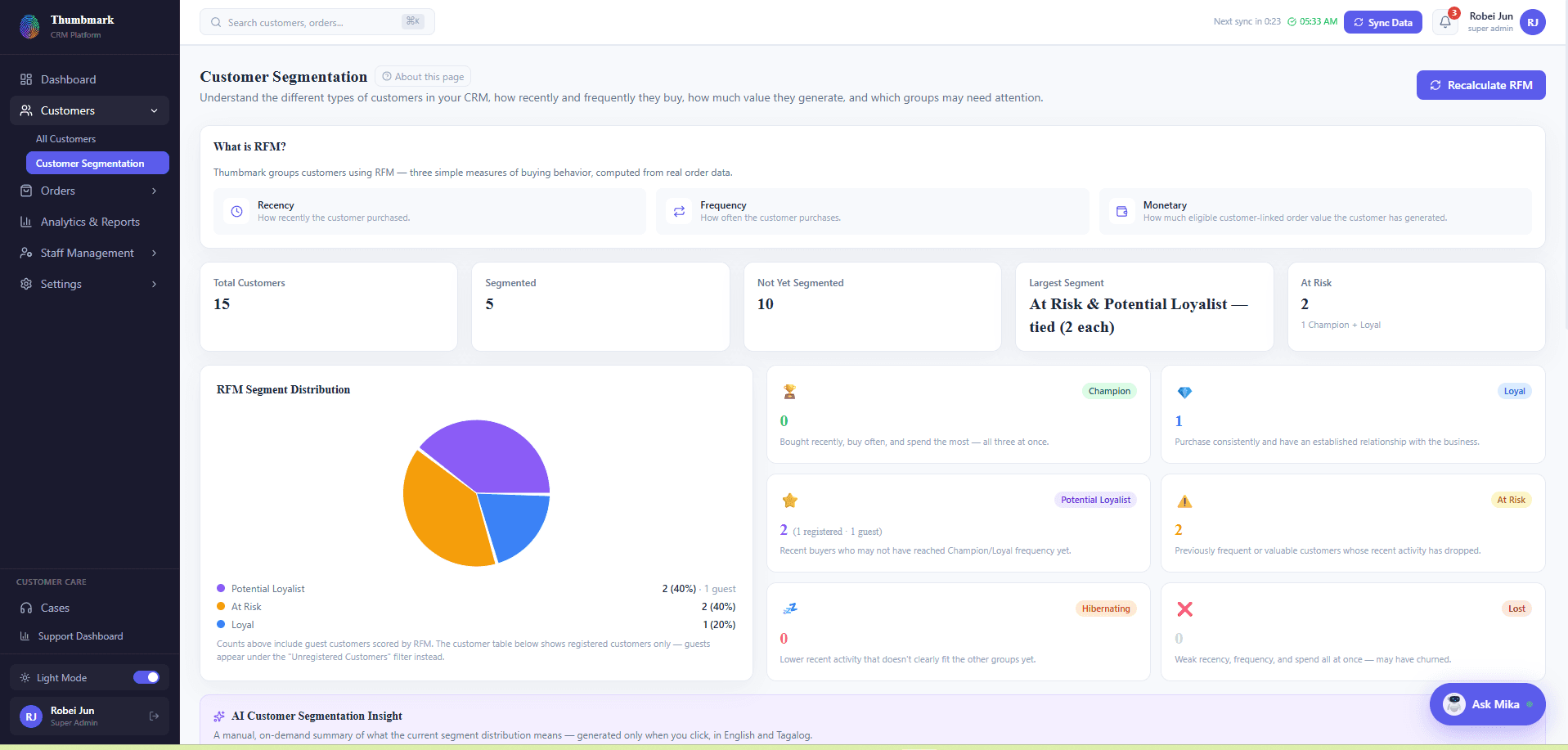Click the Champion segment badge
The image size is (1568, 750).
click(x=1109, y=391)
